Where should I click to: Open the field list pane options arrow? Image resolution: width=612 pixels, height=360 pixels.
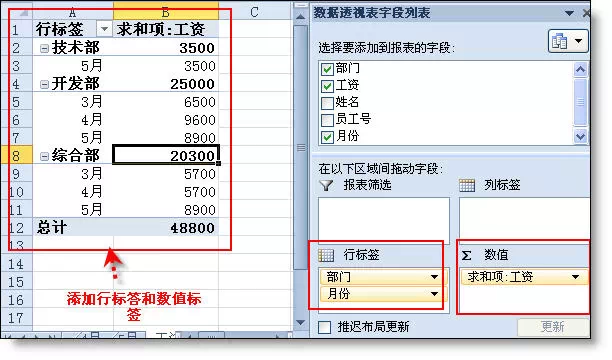569,13
